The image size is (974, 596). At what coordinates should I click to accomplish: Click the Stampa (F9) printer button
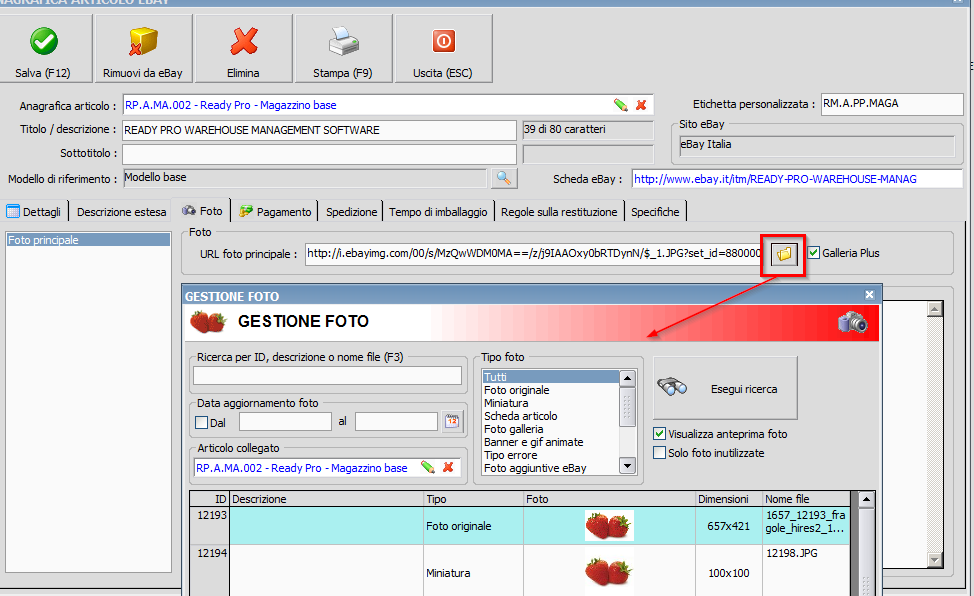(344, 49)
